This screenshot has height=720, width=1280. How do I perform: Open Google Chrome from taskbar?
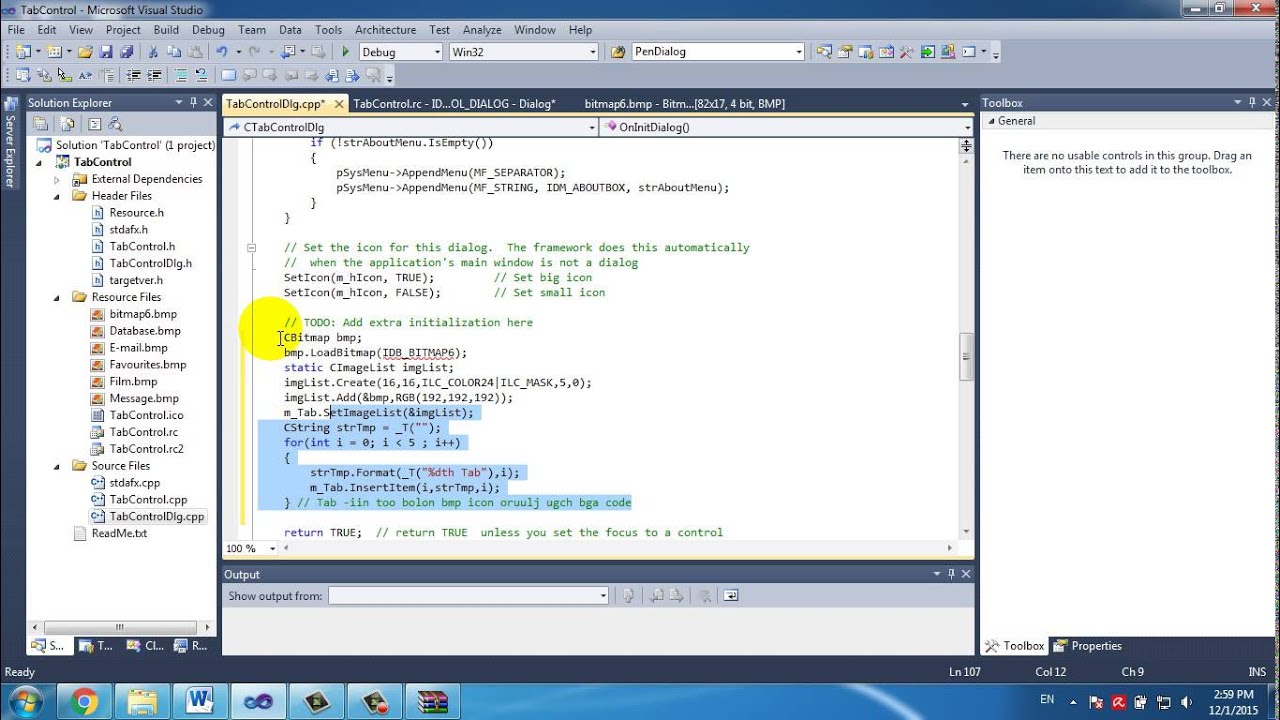point(84,700)
